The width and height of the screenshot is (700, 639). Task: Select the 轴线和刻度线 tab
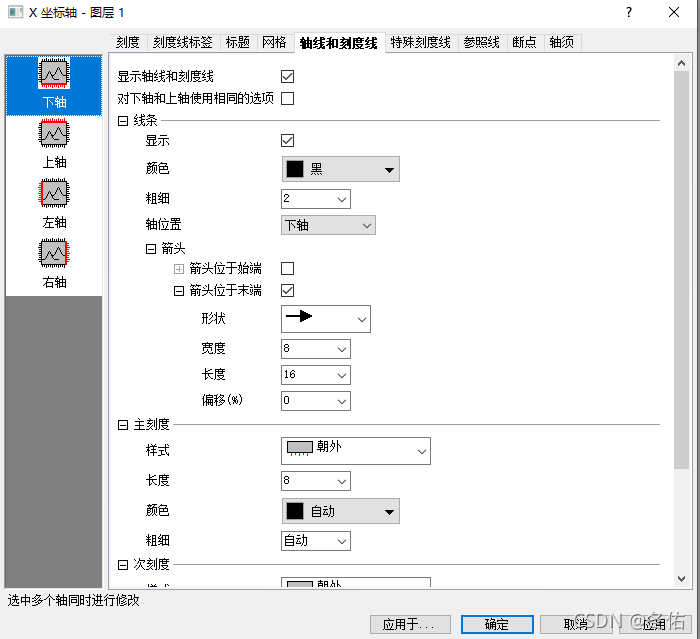339,43
